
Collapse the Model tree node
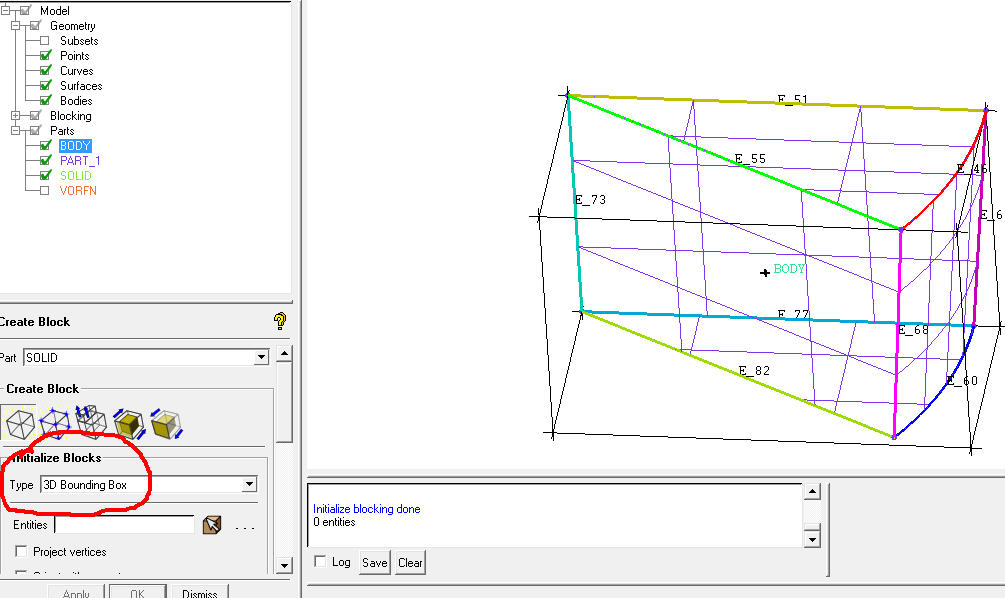coord(6,10)
